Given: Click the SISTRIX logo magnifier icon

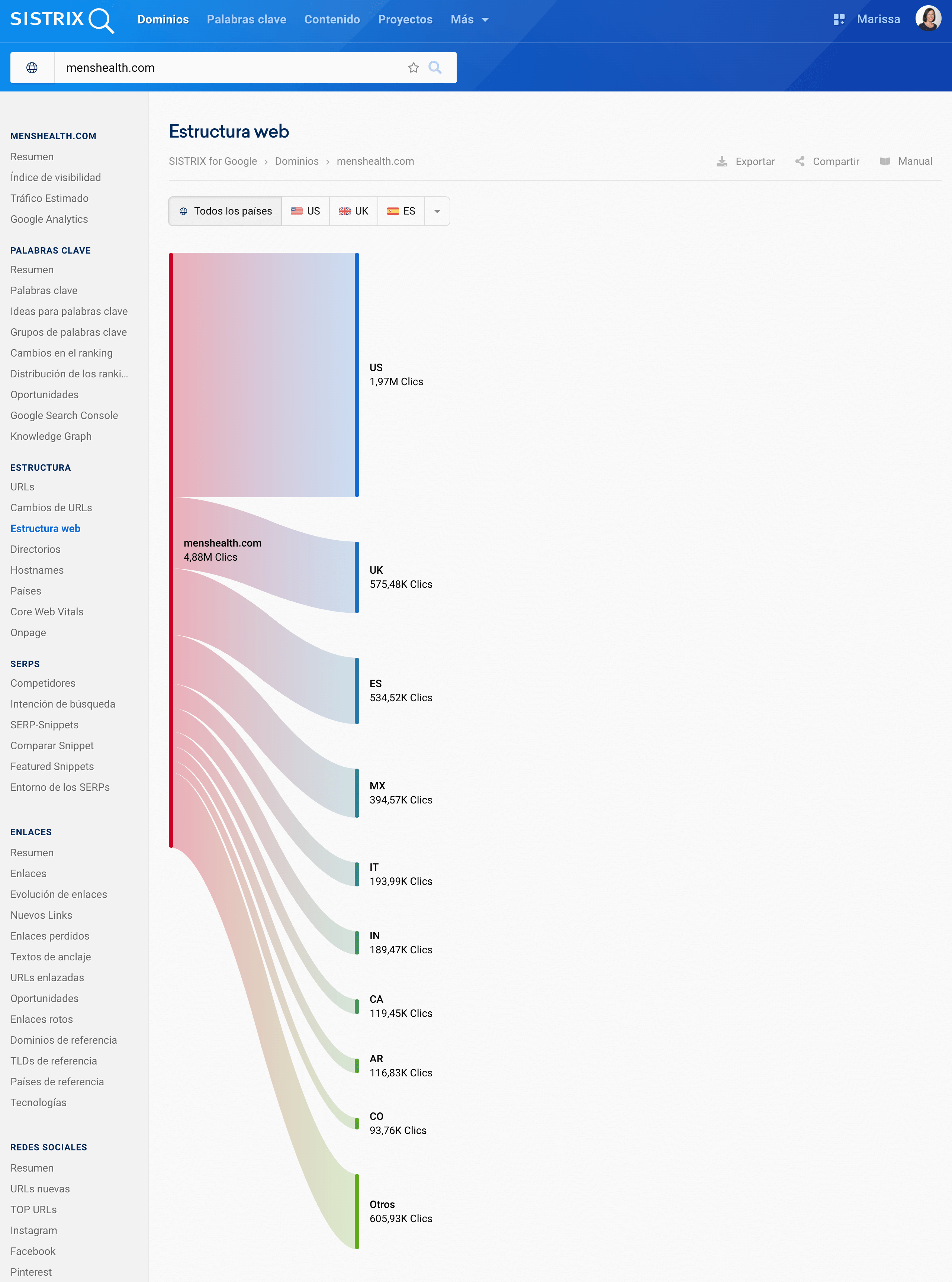Looking at the screenshot, I should click(102, 20).
